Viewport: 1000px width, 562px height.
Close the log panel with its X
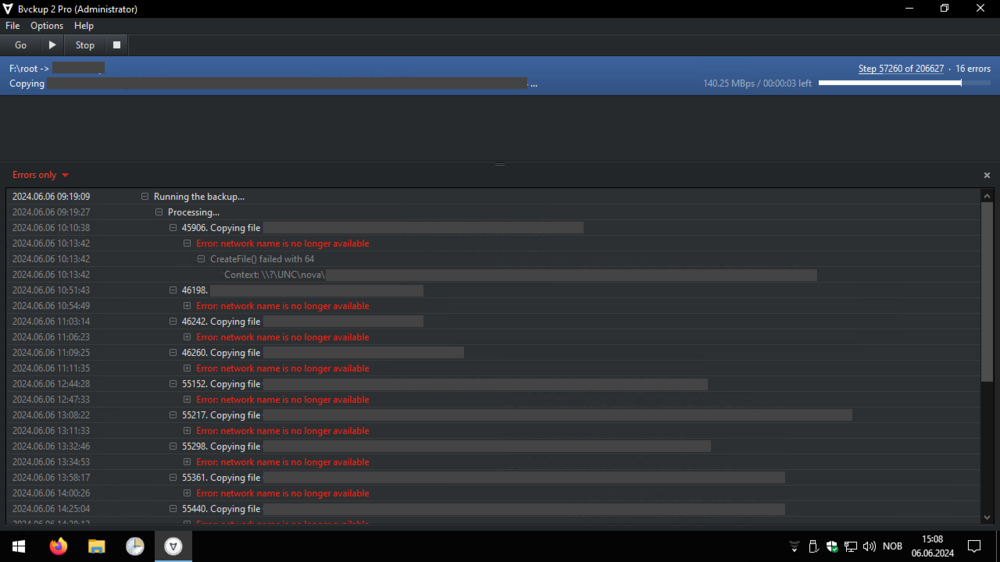coord(987,175)
